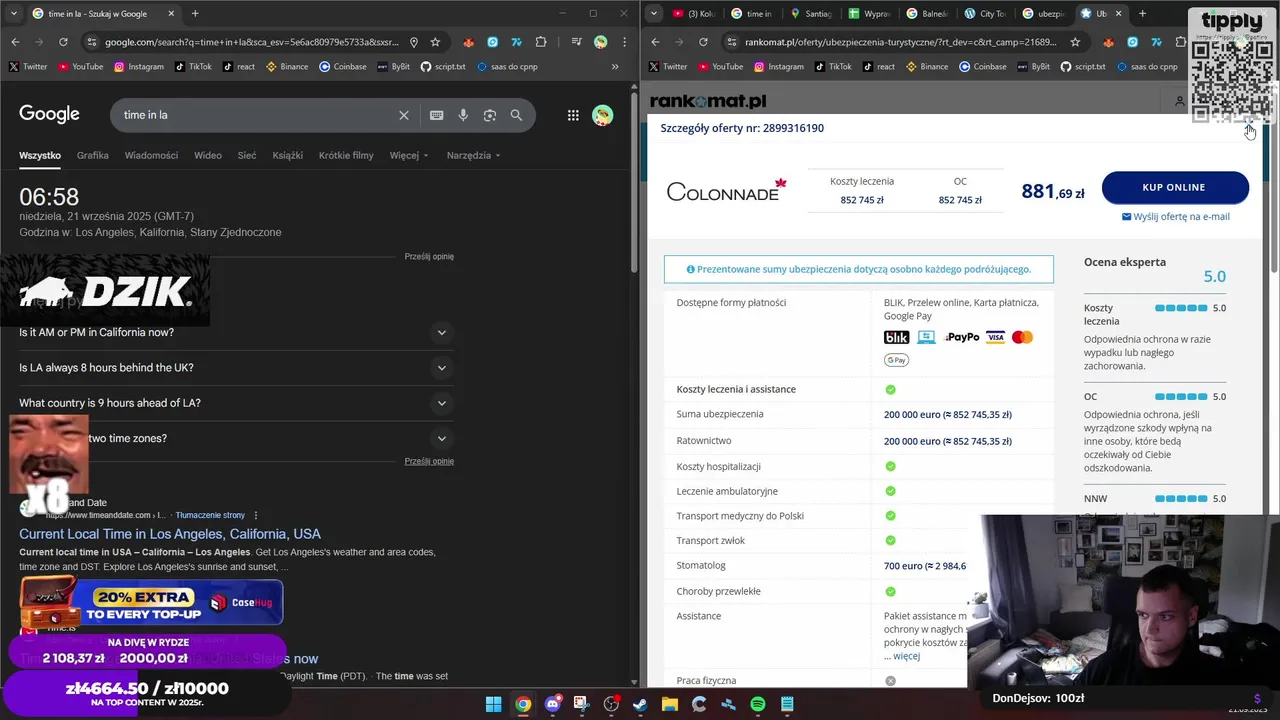1280x720 pixels.
Task: Open the script.txt GitHub bookmark in the rankomat window
Action: click(1083, 67)
